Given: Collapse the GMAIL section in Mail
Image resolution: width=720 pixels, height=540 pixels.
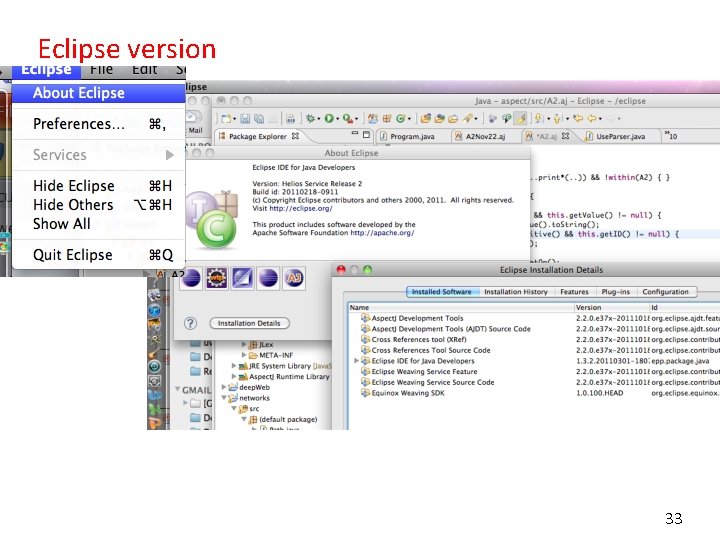Looking at the screenshot, I should [177, 389].
